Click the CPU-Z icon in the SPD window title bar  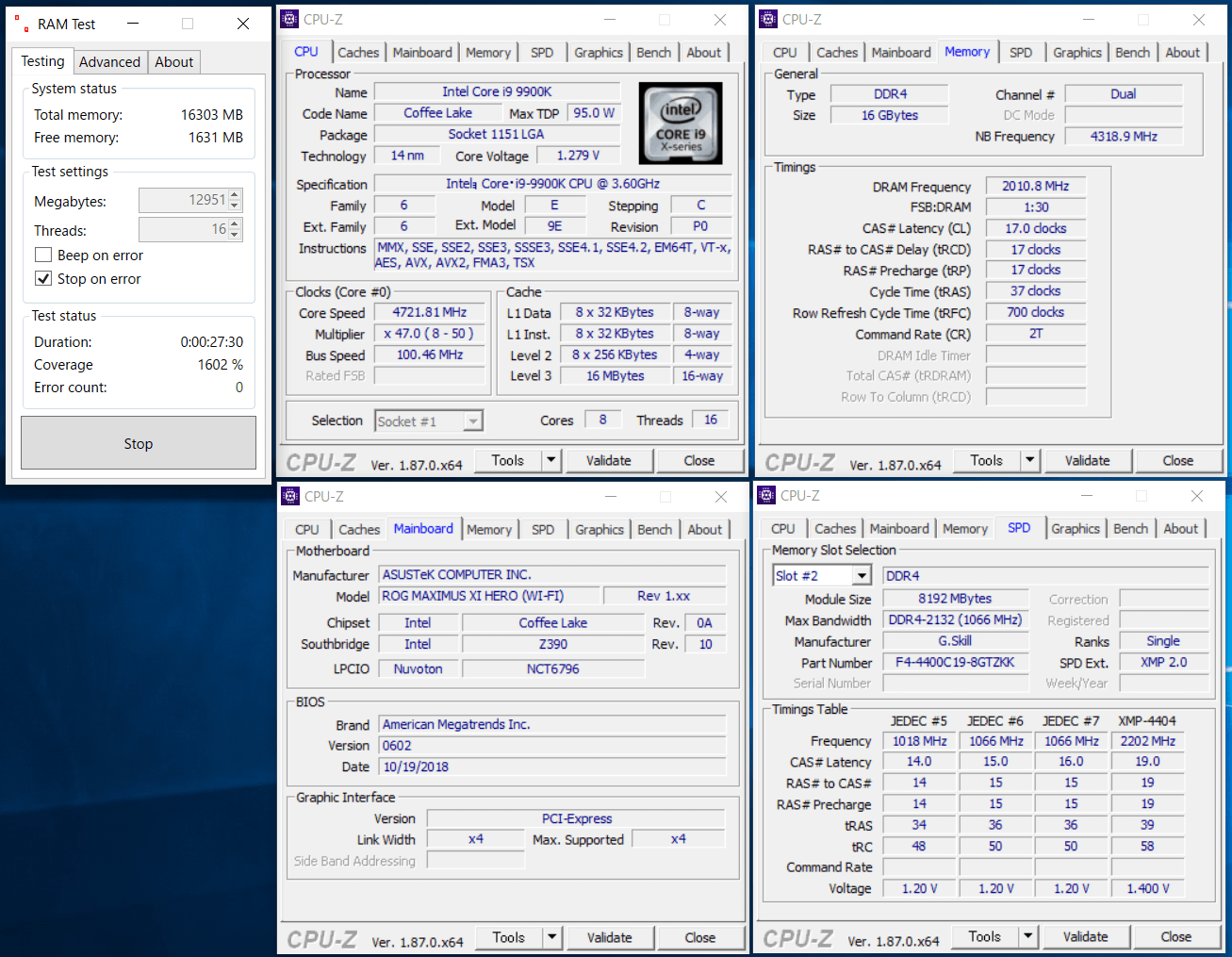(768, 496)
